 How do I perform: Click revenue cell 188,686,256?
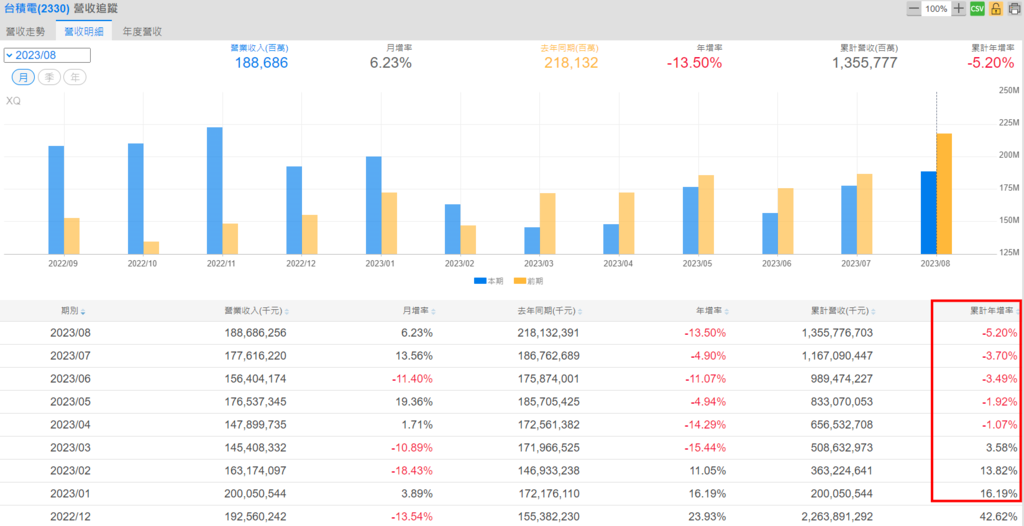(255, 333)
